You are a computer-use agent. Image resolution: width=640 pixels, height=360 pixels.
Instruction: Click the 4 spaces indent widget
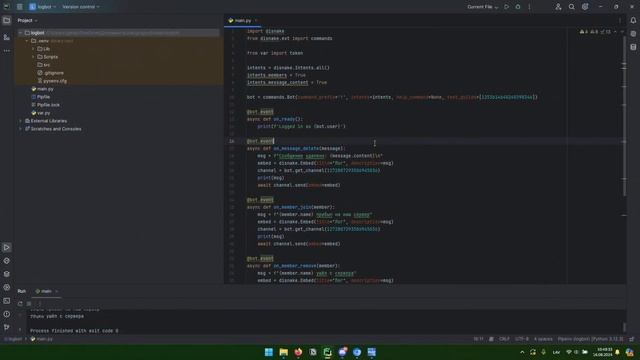[x=543, y=339]
